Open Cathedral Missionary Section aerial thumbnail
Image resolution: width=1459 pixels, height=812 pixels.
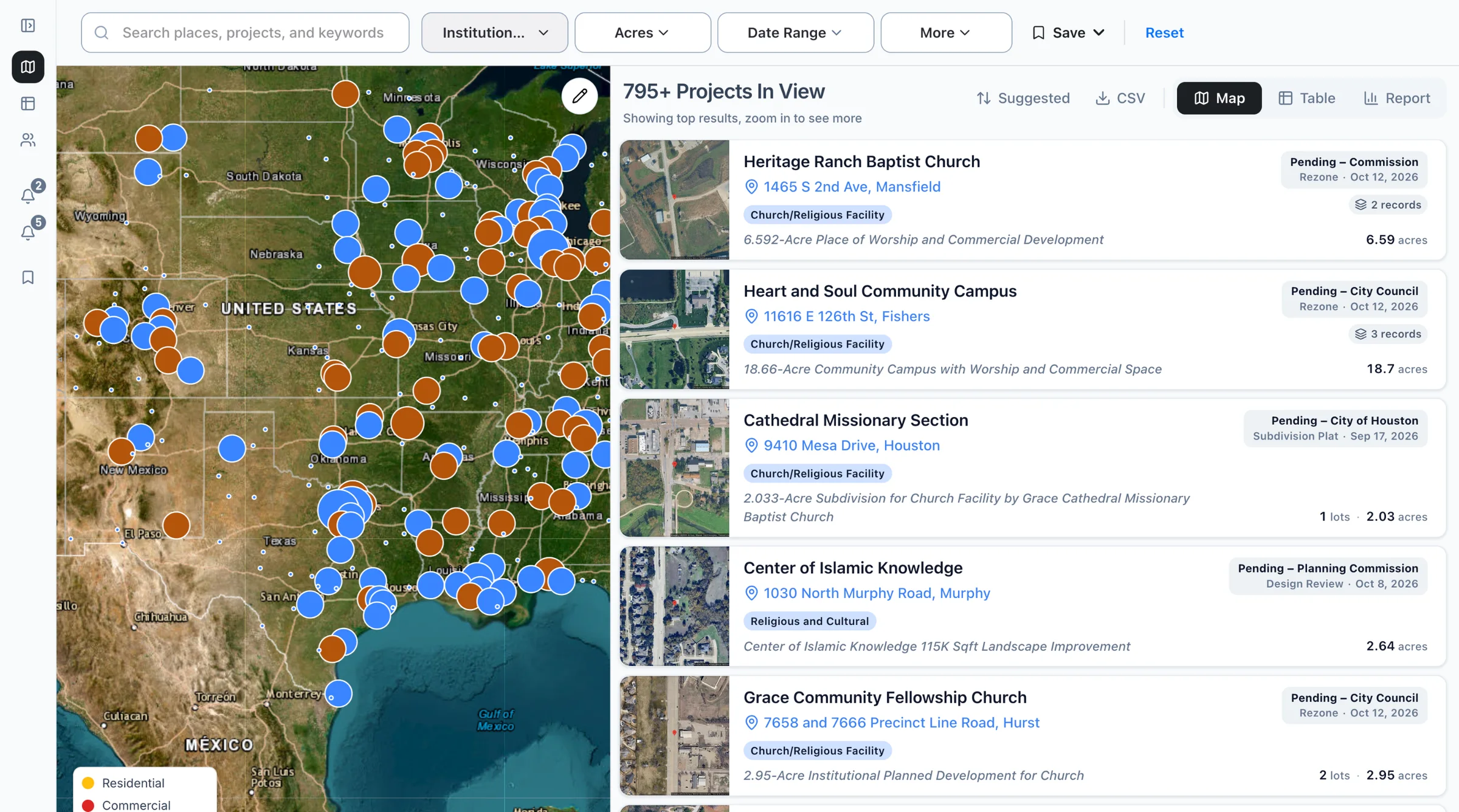(x=674, y=468)
